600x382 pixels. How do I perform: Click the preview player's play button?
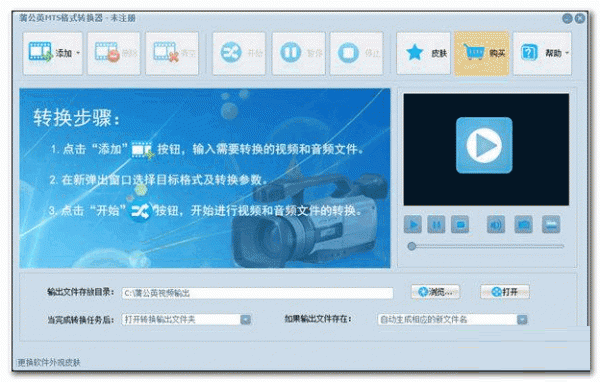[413, 224]
